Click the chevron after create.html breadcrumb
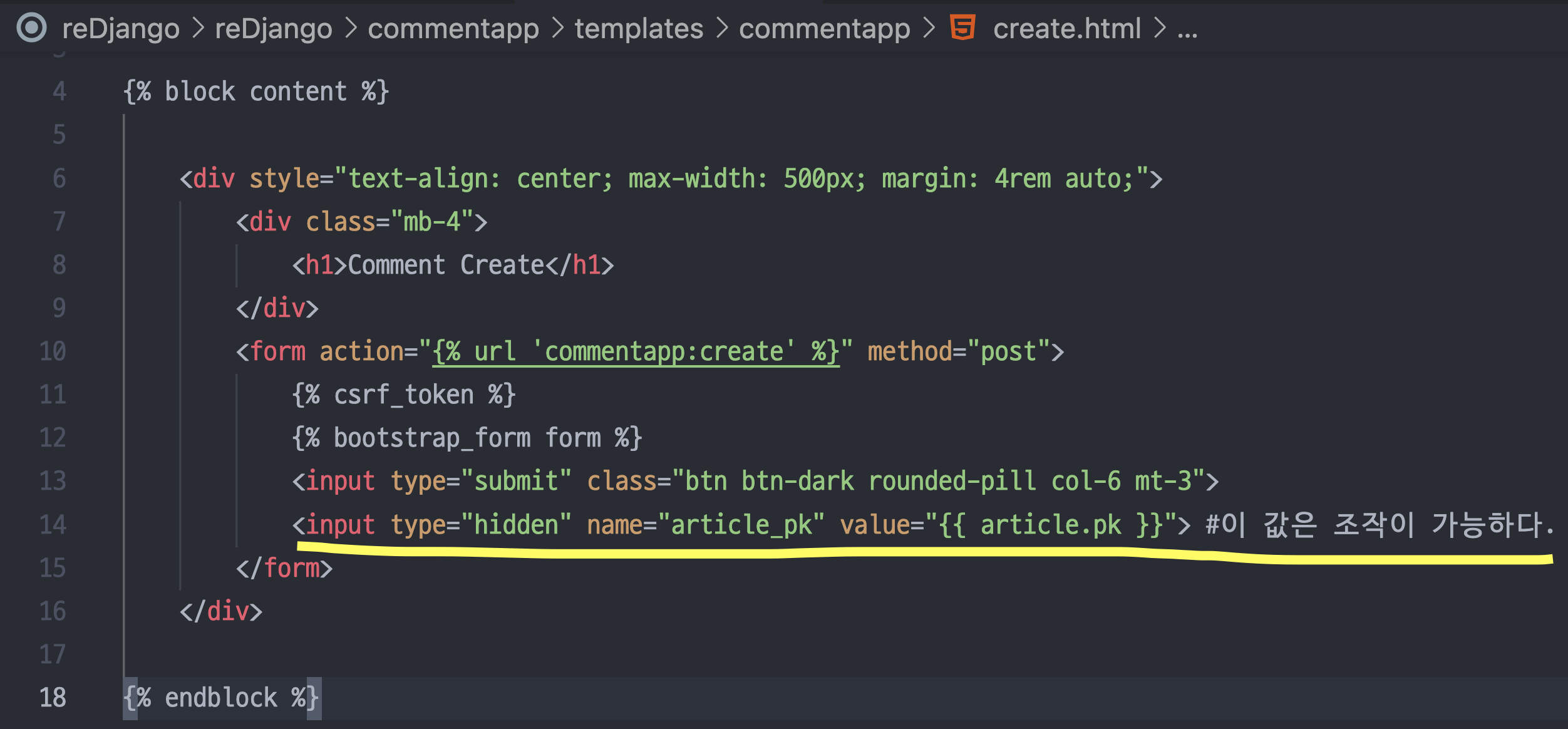This screenshot has height=729, width=1568. click(x=1160, y=28)
